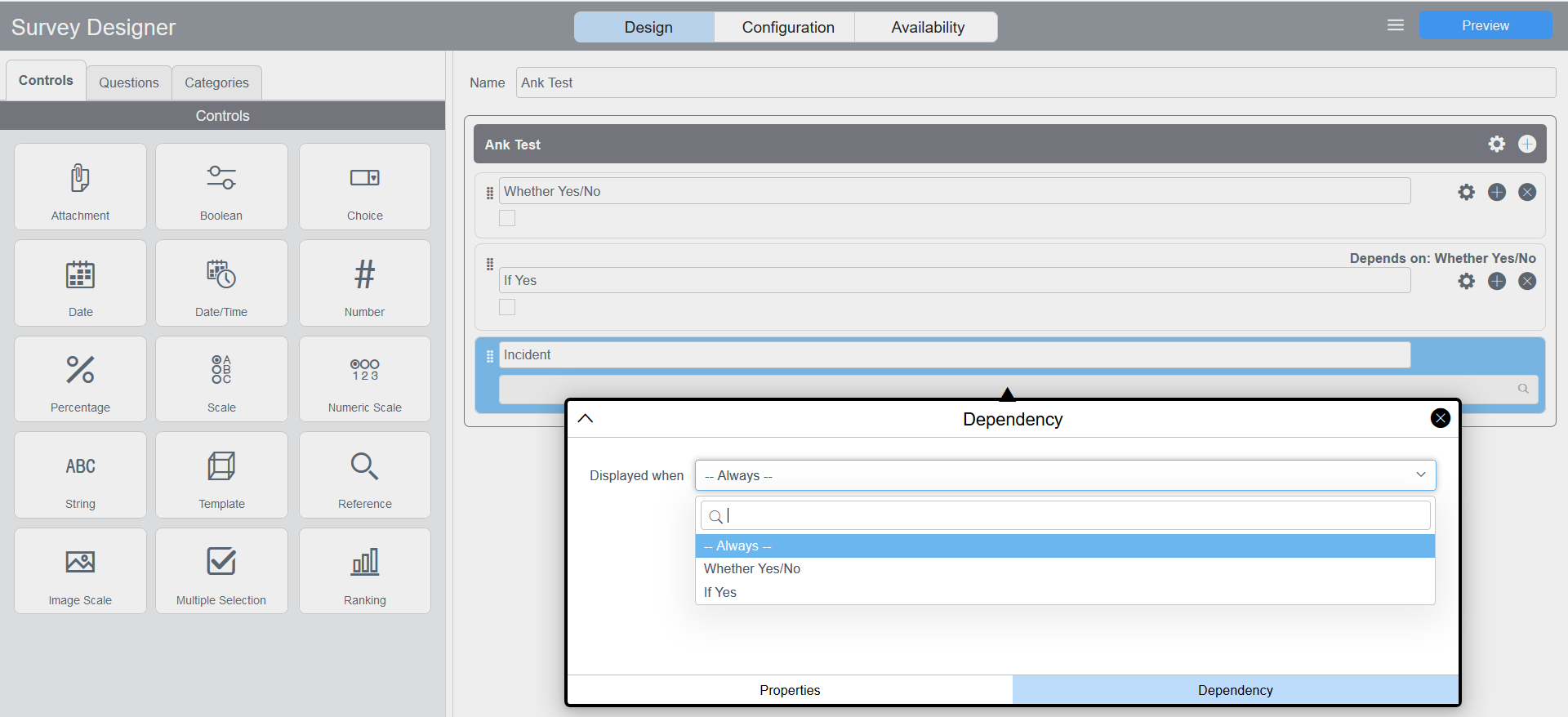The width and height of the screenshot is (1568, 717).
Task: Open Ank Test section settings gear
Action: 1496,144
